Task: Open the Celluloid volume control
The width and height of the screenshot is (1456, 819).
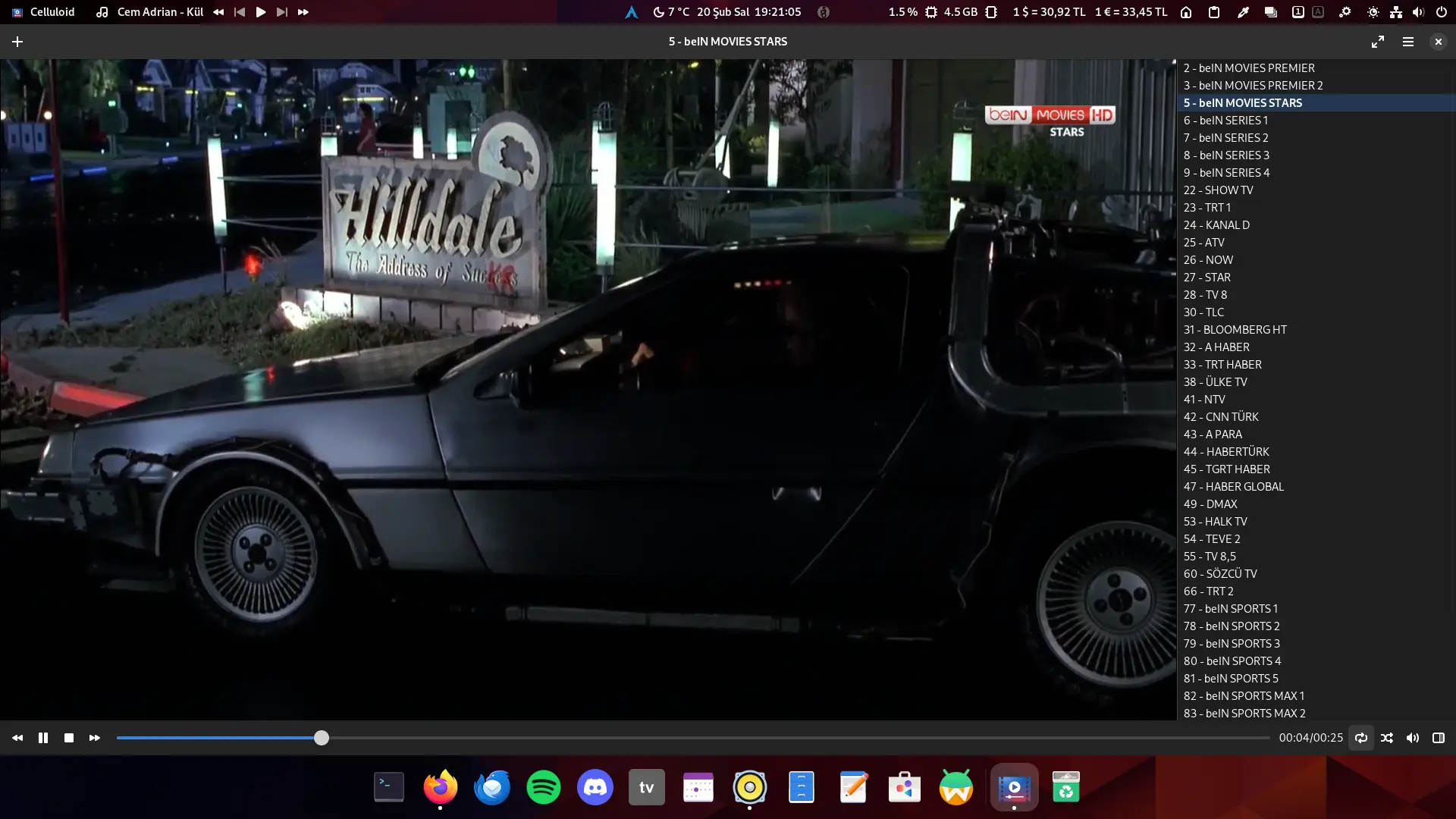Action: click(1413, 738)
